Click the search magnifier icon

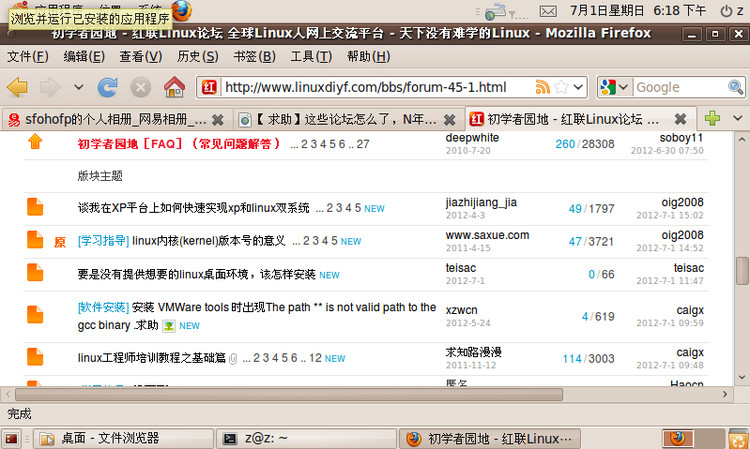(x=735, y=87)
